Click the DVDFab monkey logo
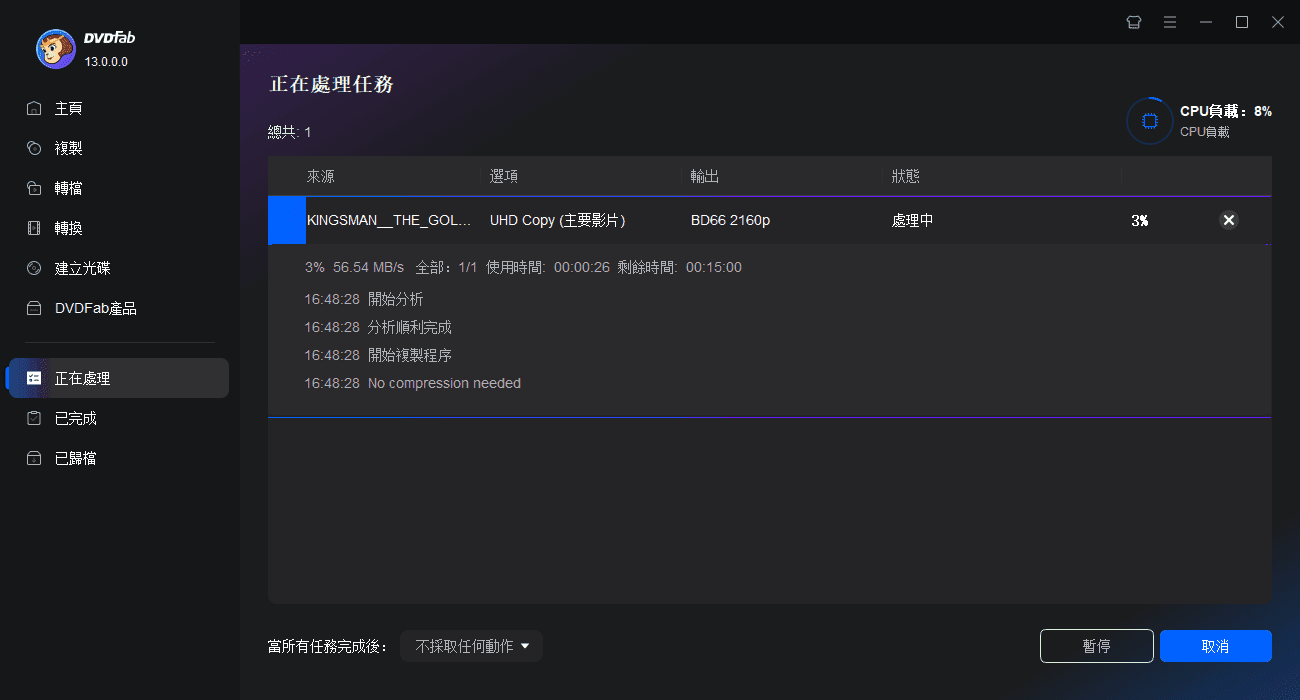This screenshot has height=700, width=1300. (55, 48)
